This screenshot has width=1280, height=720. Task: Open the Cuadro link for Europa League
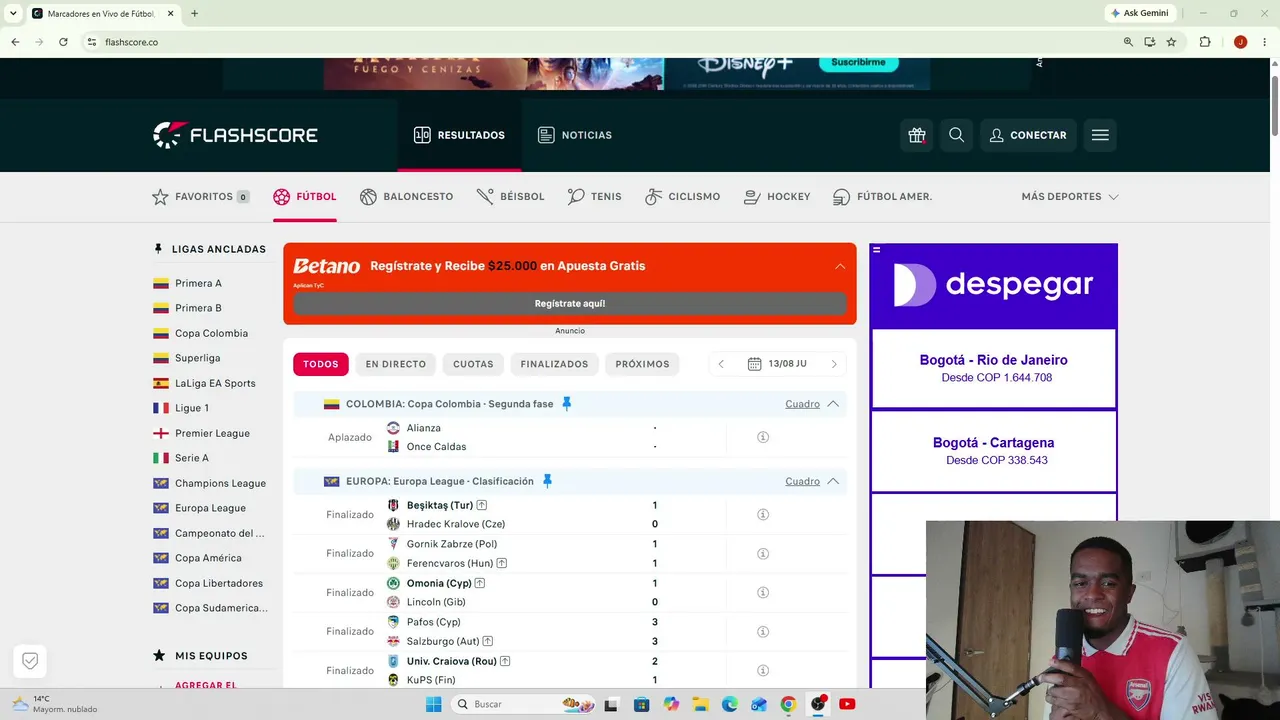(802, 481)
